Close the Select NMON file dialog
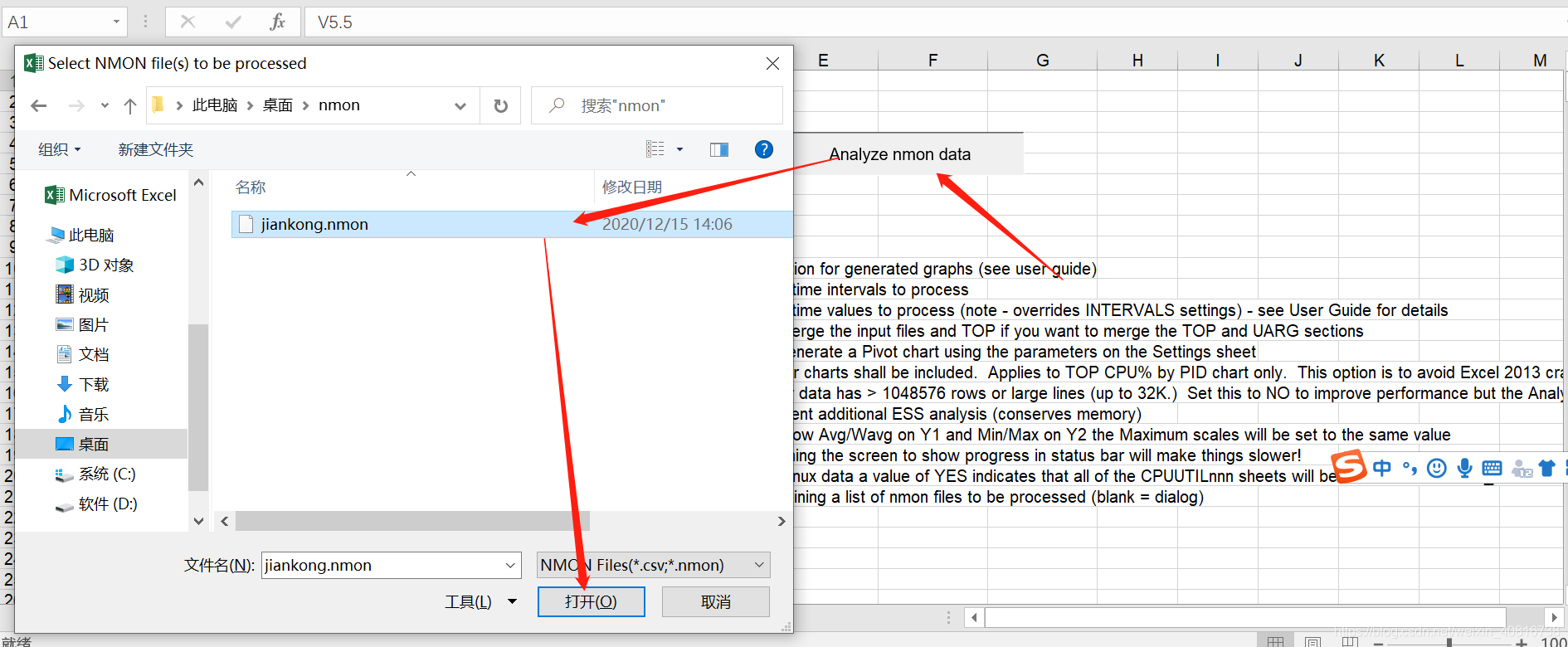This screenshot has width=1568, height=647. pos(772,63)
